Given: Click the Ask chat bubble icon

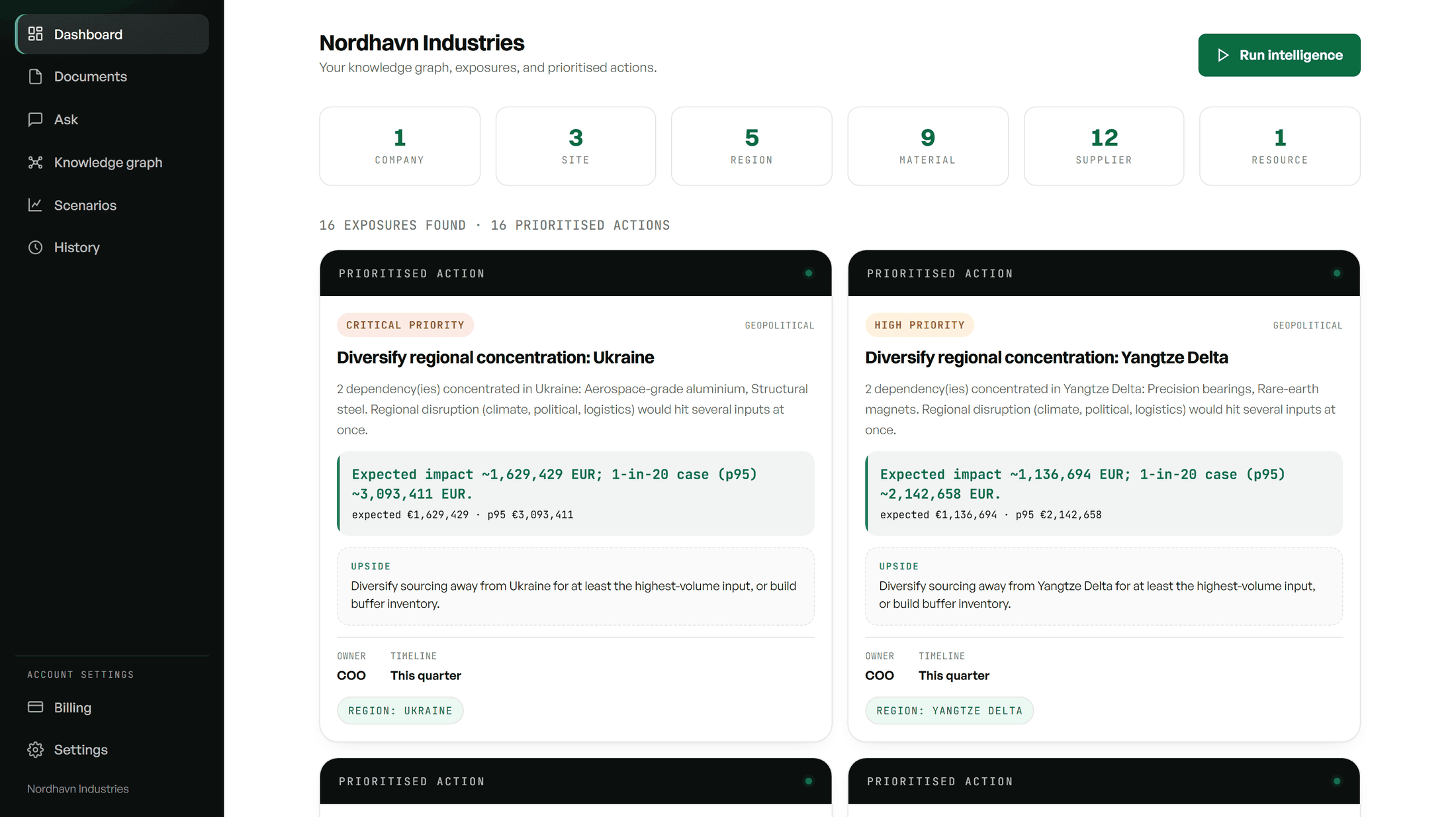Looking at the screenshot, I should coord(36,119).
